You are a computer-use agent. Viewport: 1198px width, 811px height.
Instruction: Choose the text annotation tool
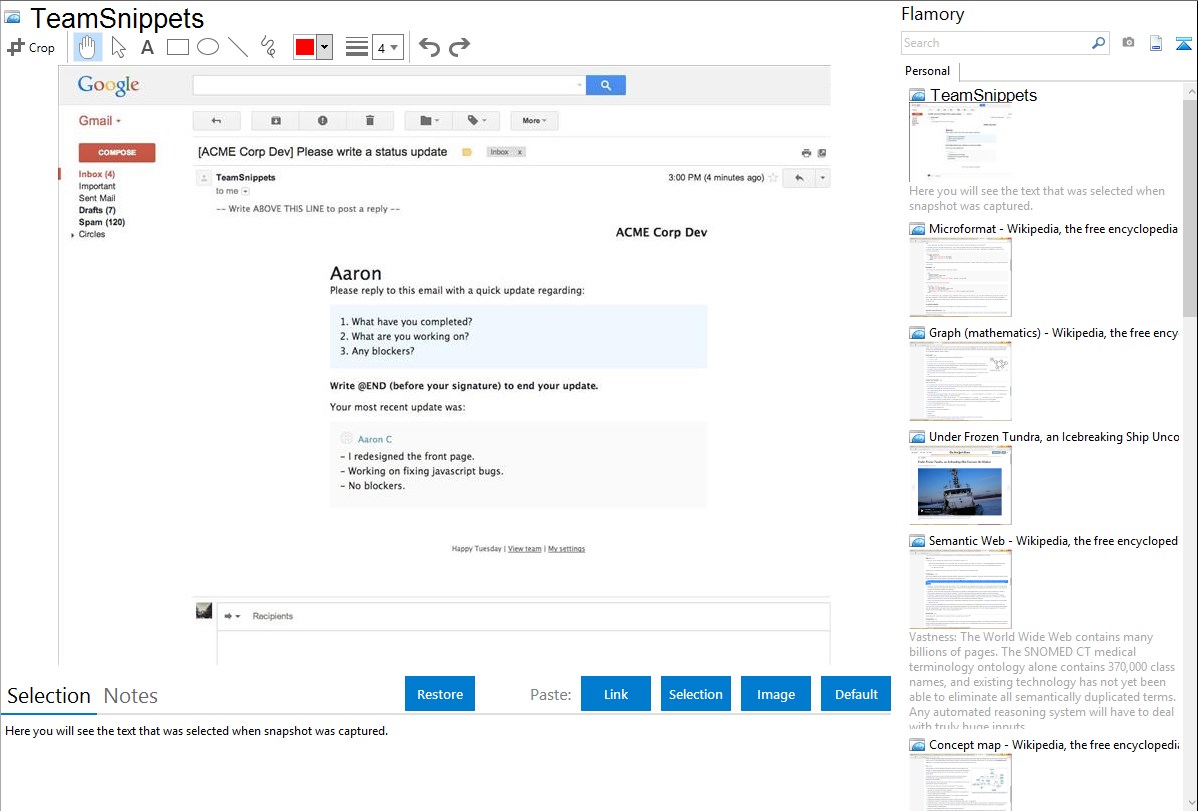[x=147, y=47]
